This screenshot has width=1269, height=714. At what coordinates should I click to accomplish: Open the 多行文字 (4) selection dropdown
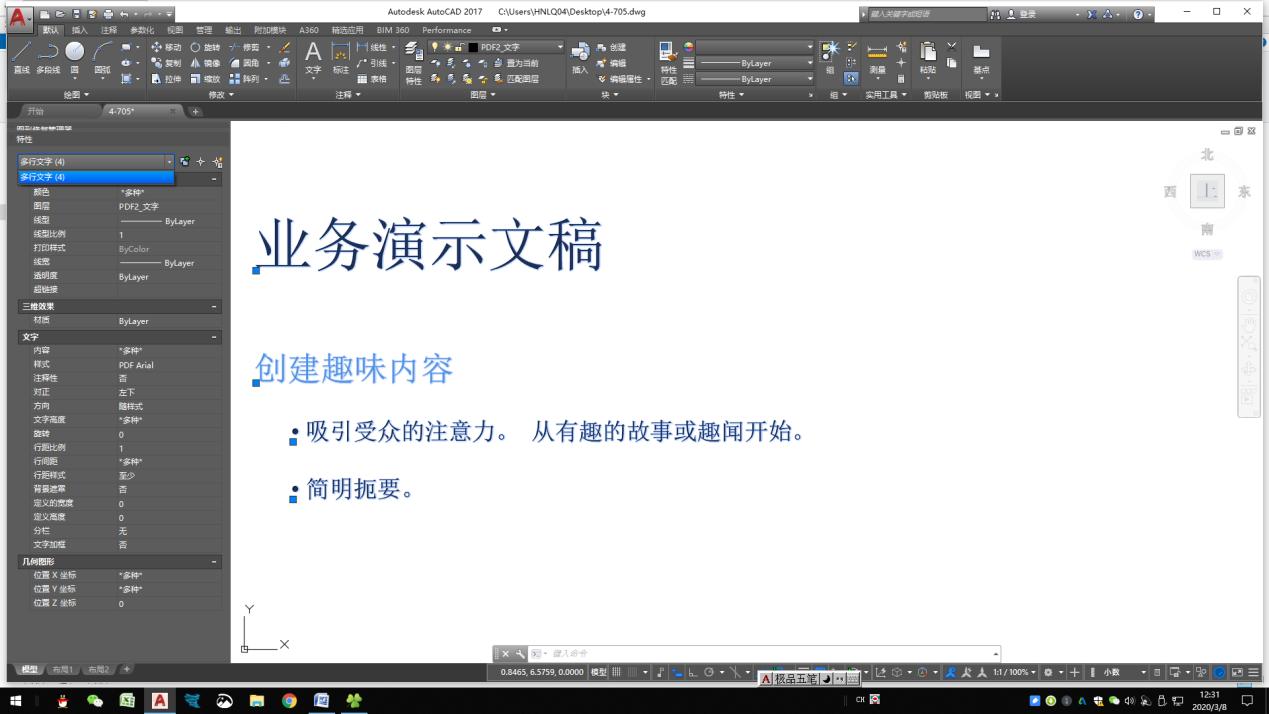click(x=167, y=160)
